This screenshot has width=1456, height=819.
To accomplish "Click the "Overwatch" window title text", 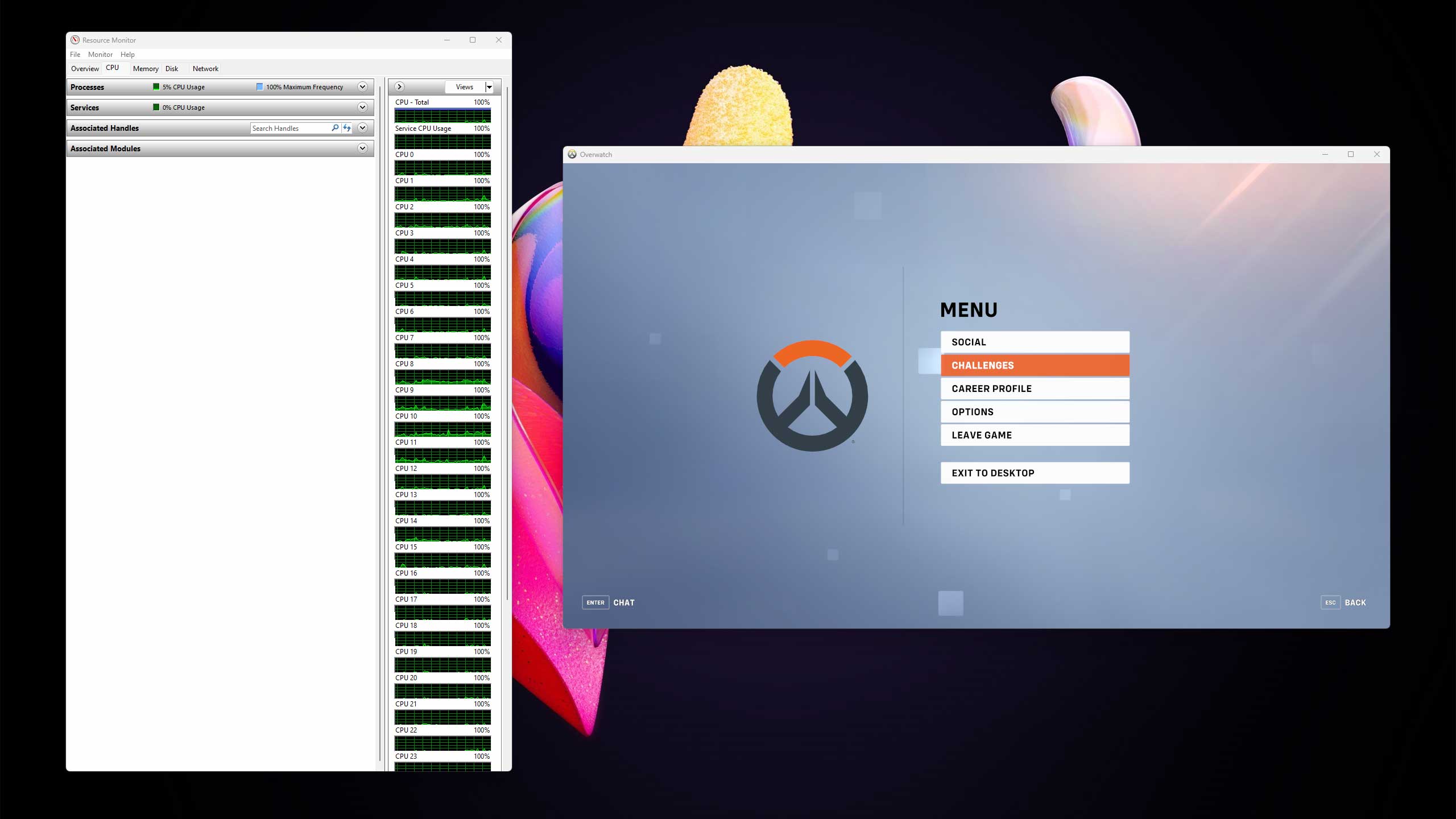I will tap(596, 155).
